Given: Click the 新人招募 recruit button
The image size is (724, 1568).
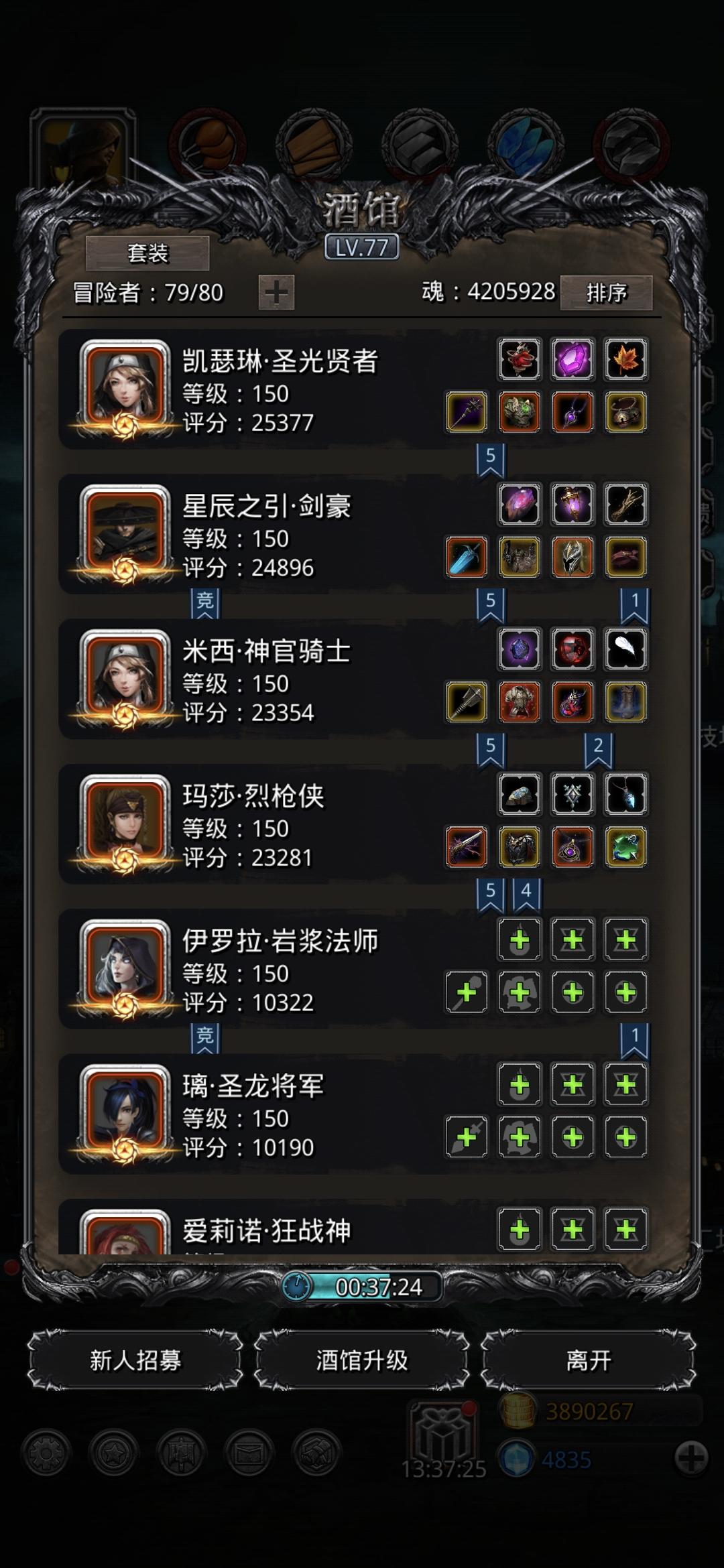Looking at the screenshot, I should [135, 1360].
